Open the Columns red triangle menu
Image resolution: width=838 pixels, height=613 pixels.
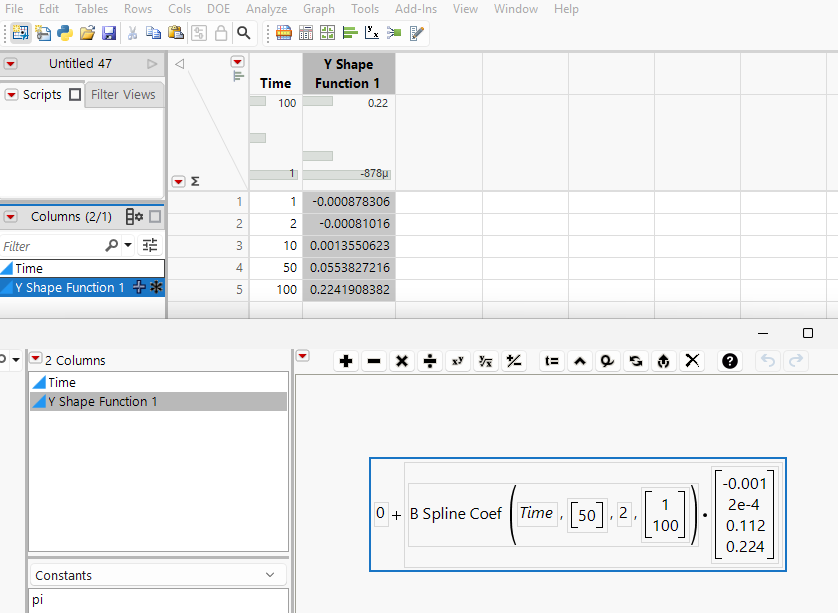(x=10, y=217)
